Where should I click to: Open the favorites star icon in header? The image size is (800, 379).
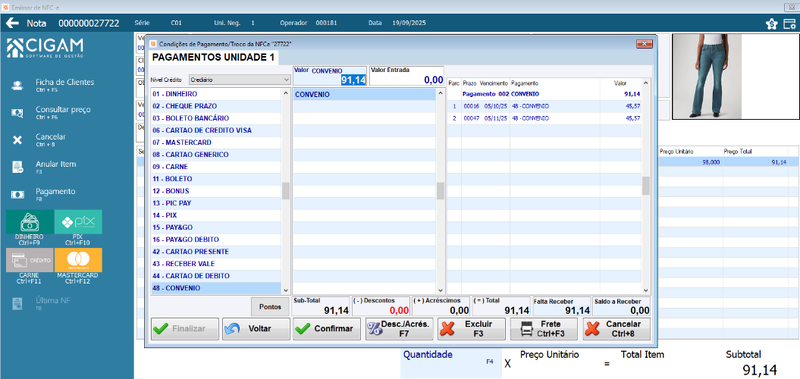click(x=772, y=23)
